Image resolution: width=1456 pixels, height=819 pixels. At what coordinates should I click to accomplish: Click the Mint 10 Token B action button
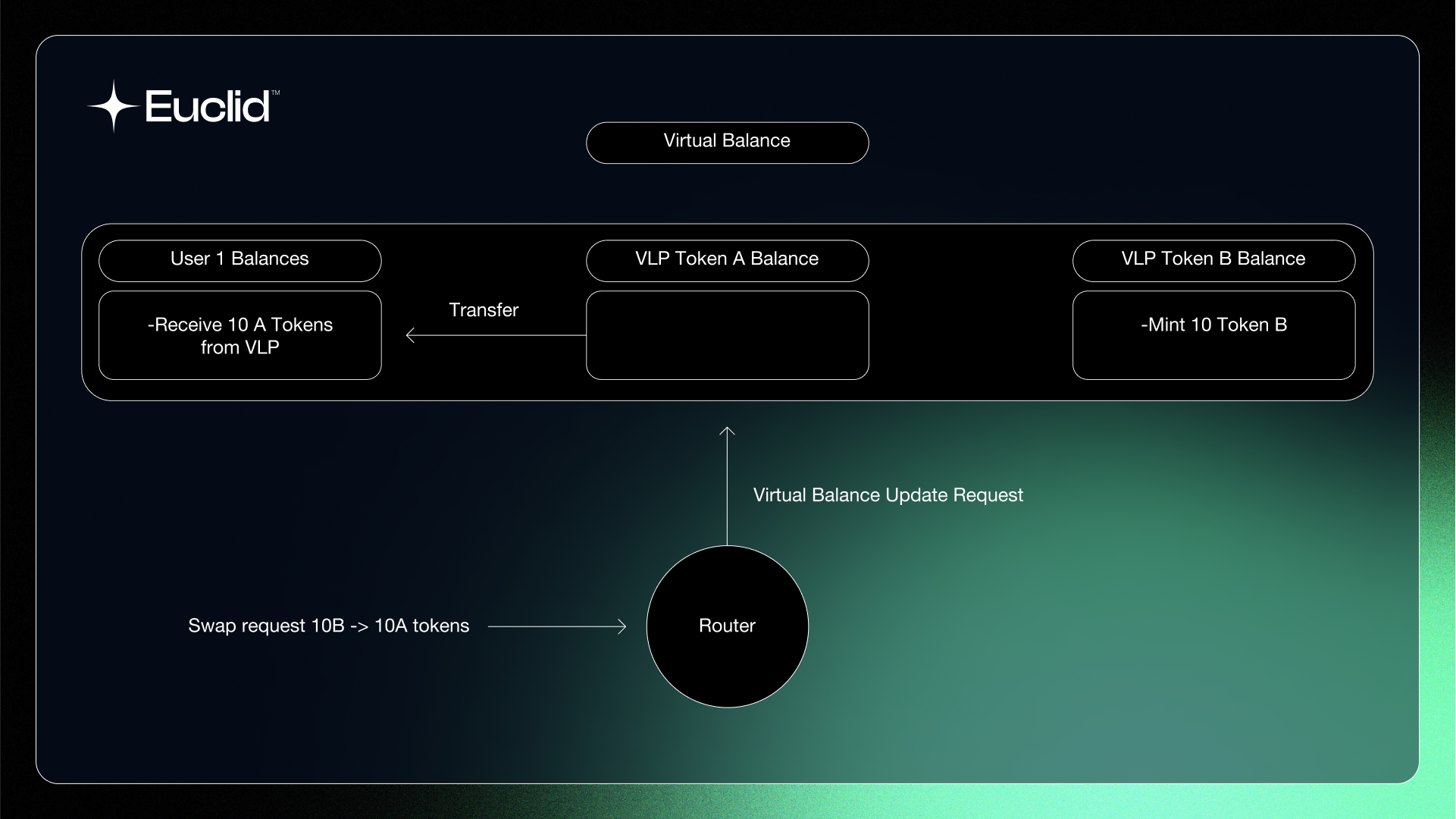[x=1213, y=334]
